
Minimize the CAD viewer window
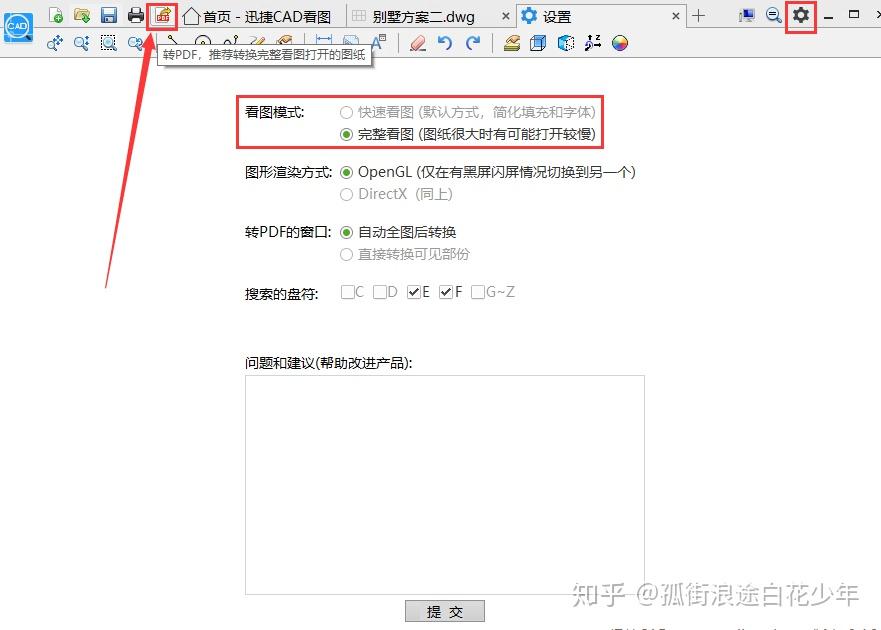pos(828,16)
